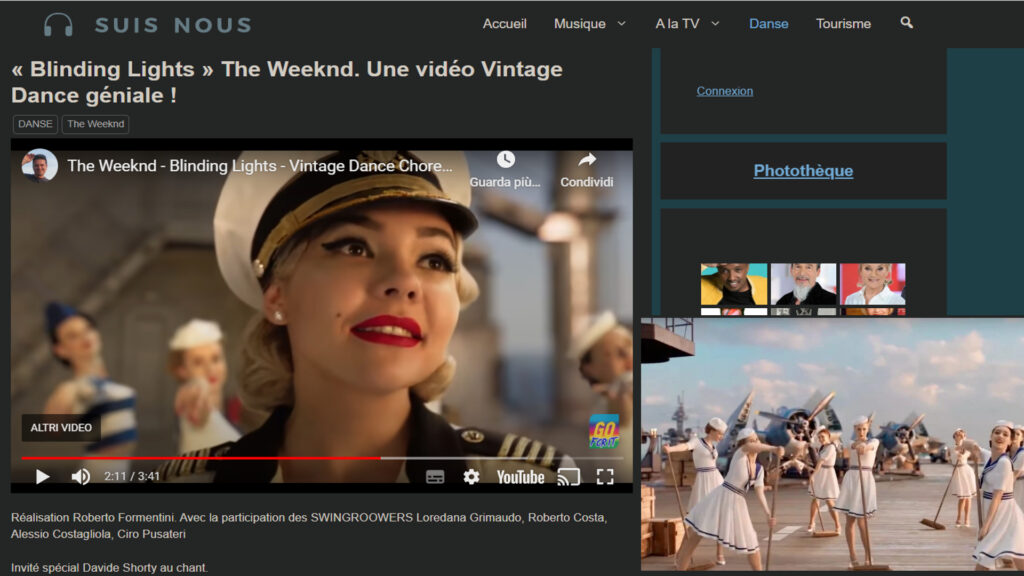Click the Condividi share arrow icon
This screenshot has width=1024, height=576.
[x=587, y=159]
